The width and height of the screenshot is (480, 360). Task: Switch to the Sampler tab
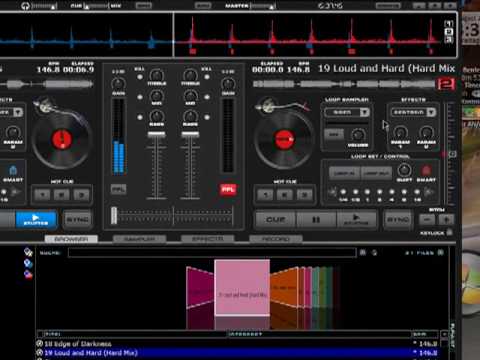139,239
